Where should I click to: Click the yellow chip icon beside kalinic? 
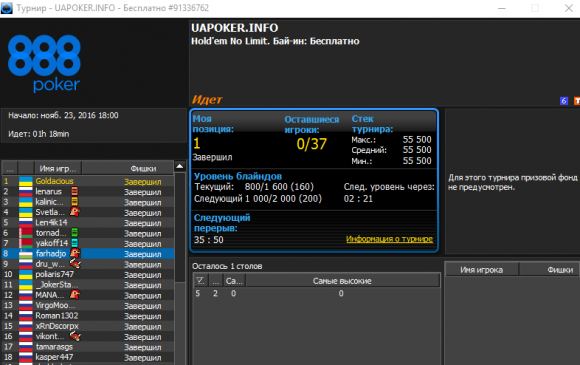(74, 202)
